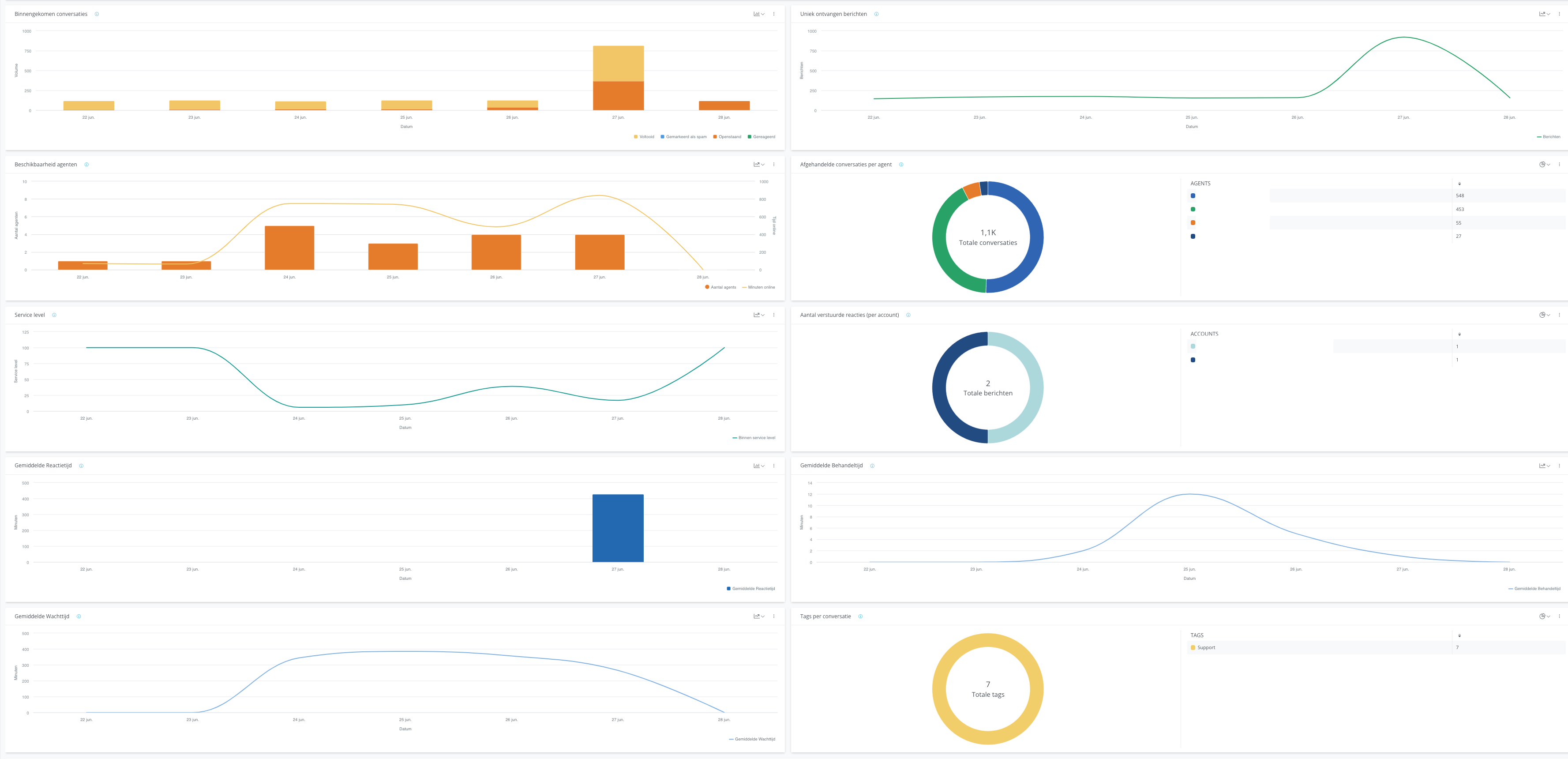This screenshot has height=759, width=1568.
Task: Toggle Voltooid series in legend
Action: (x=644, y=137)
